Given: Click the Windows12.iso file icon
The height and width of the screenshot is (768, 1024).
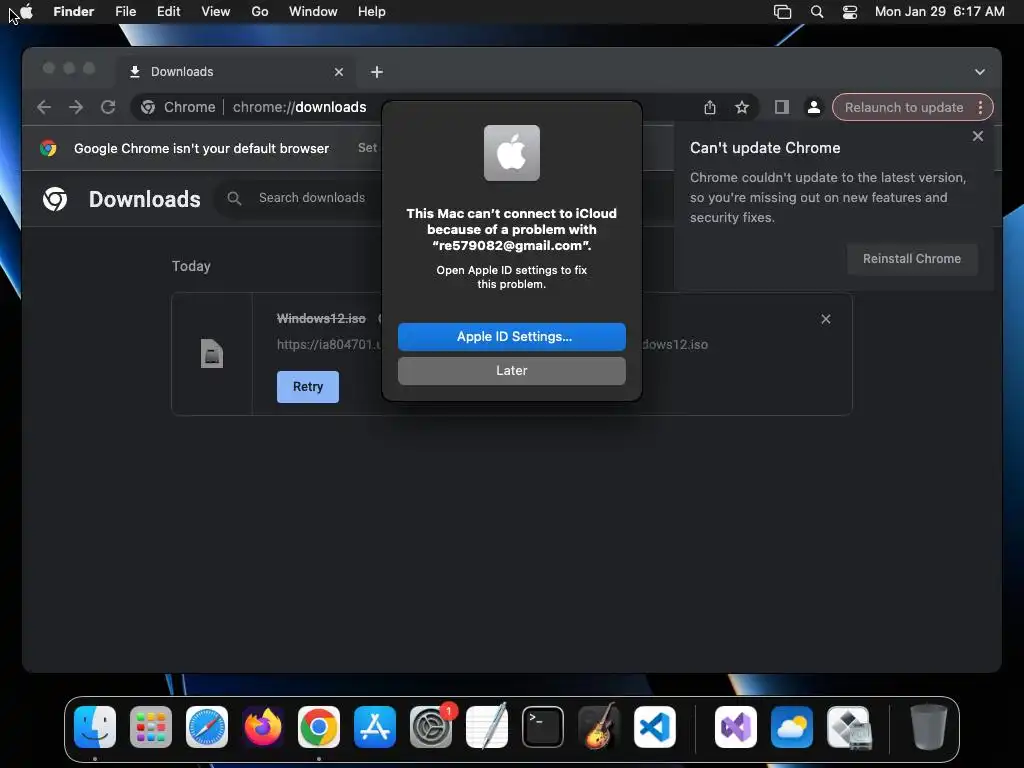Looking at the screenshot, I should [x=212, y=353].
